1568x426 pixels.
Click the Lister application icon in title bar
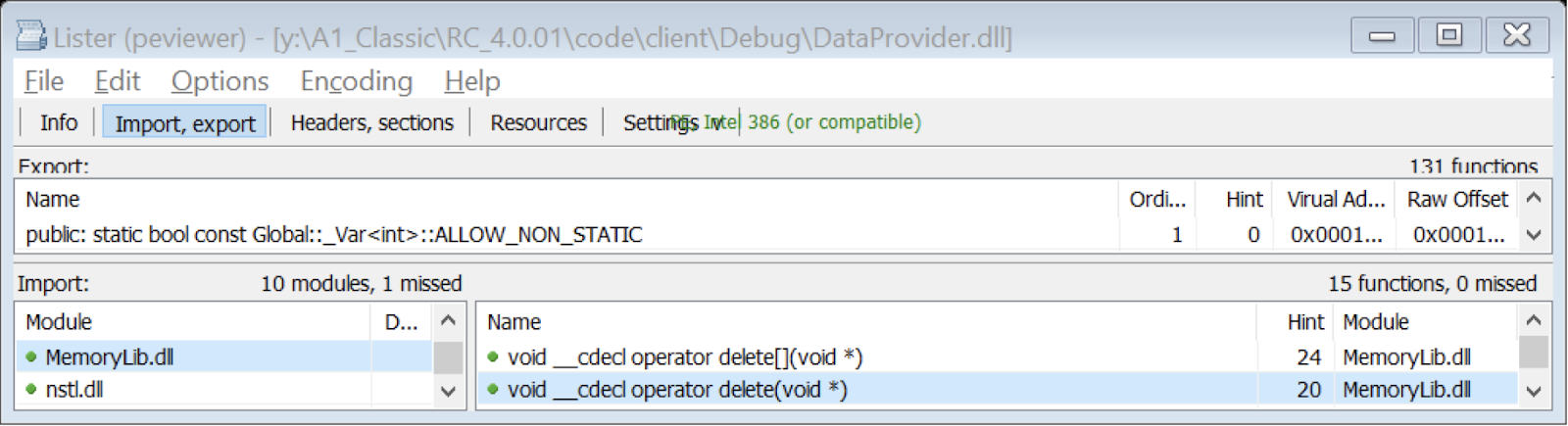[30, 36]
